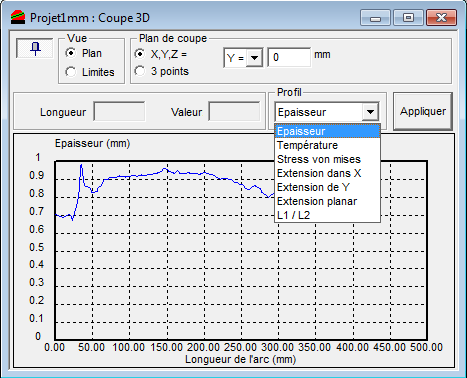Collapse the Profil combo box arrow
467x378 pixels.
(370, 112)
